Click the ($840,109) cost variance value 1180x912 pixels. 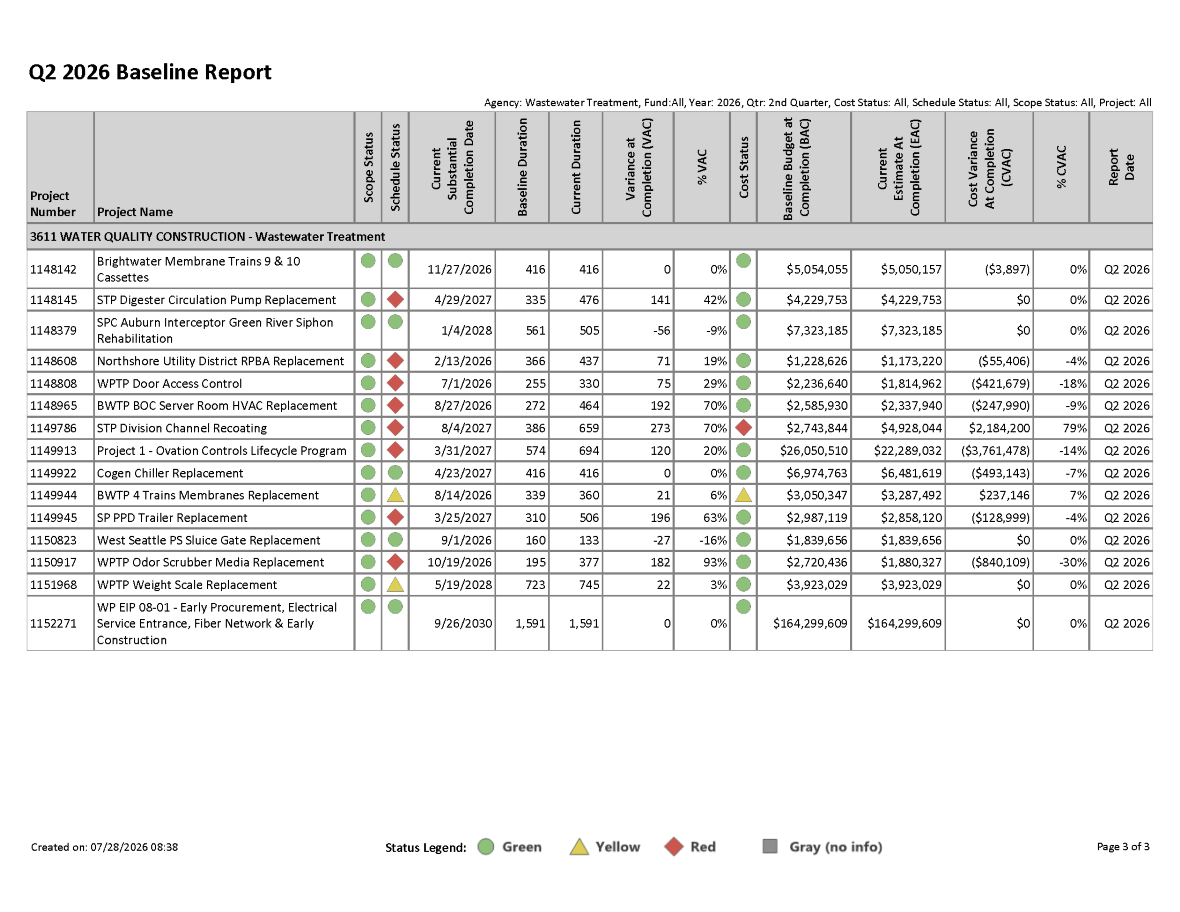click(1000, 562)
